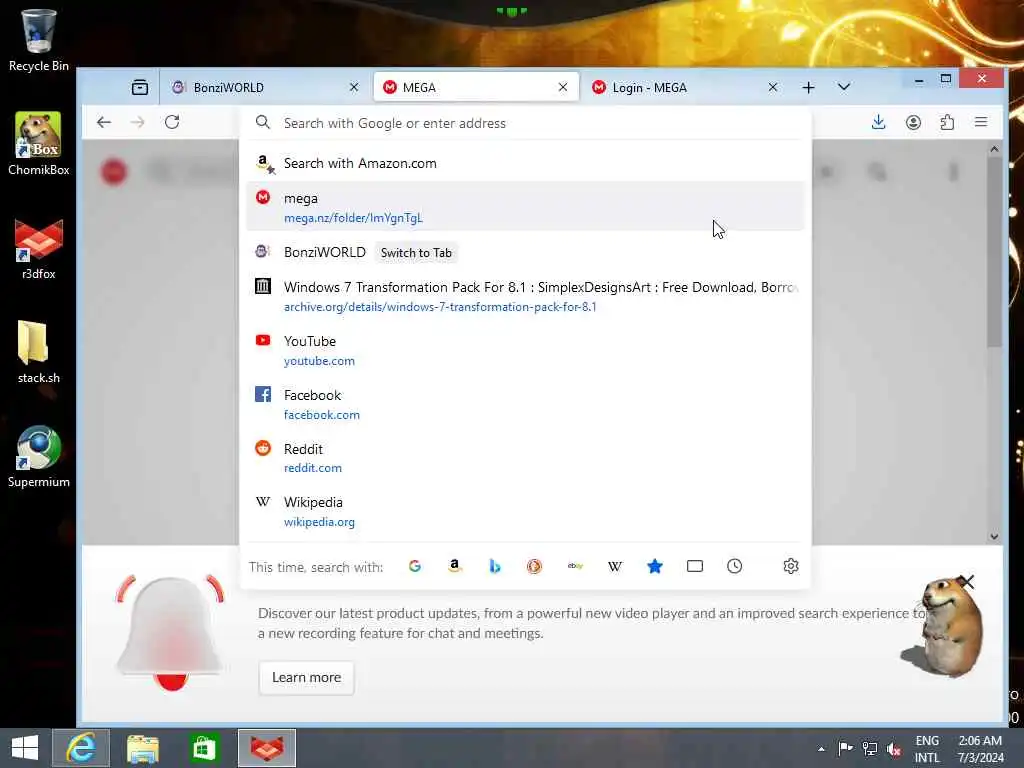Open the stack.sh folder icon
1024x768 pixels.
39,353
